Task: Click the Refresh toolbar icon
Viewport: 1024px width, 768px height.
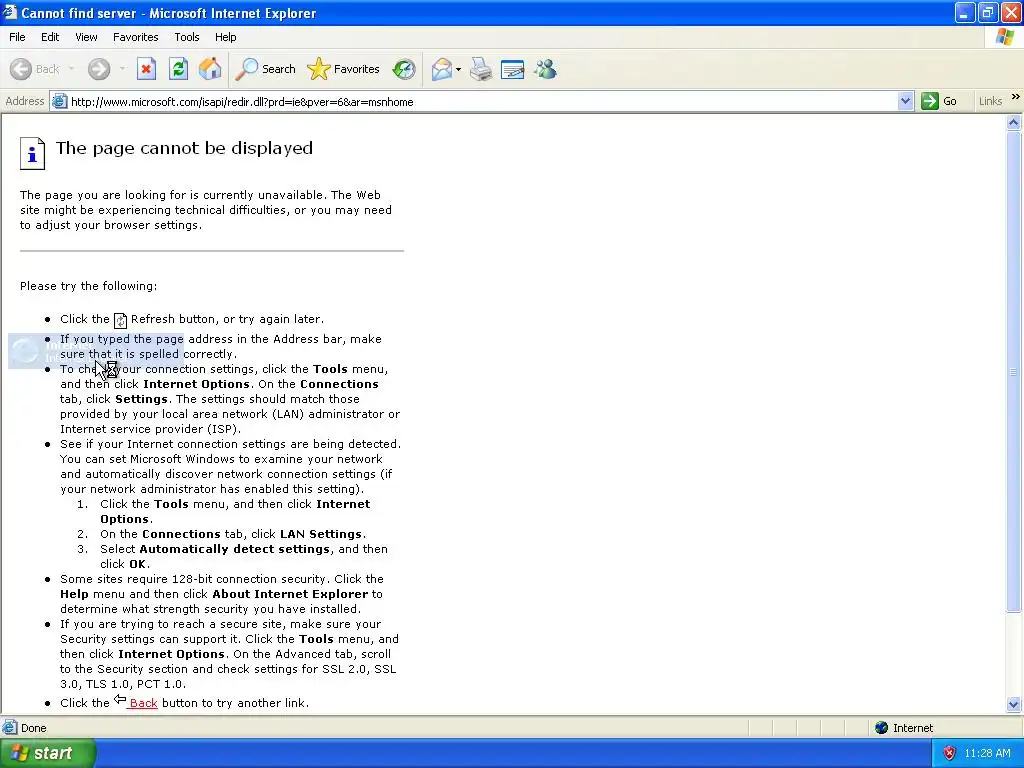Action: [178, 69]
